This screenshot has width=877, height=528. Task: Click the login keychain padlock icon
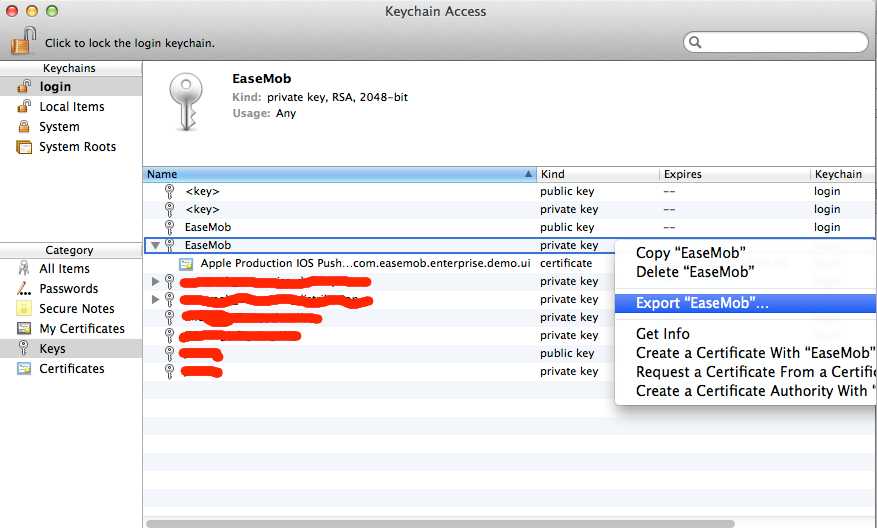point(24,86)
